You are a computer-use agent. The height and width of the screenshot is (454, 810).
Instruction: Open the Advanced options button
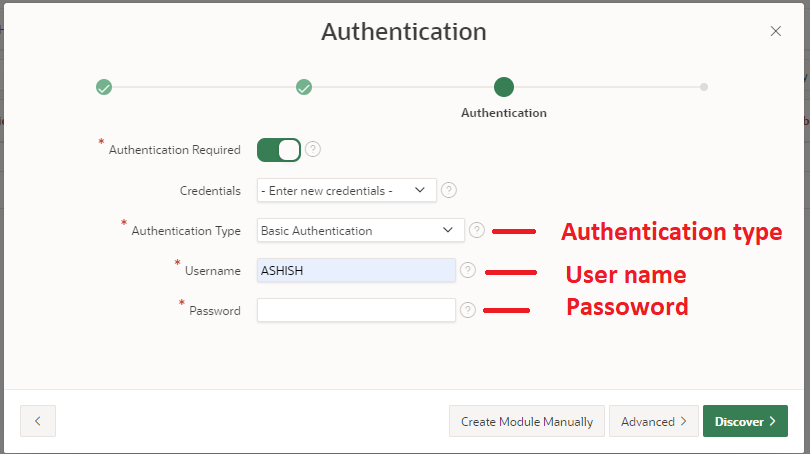tap(654, 421)
